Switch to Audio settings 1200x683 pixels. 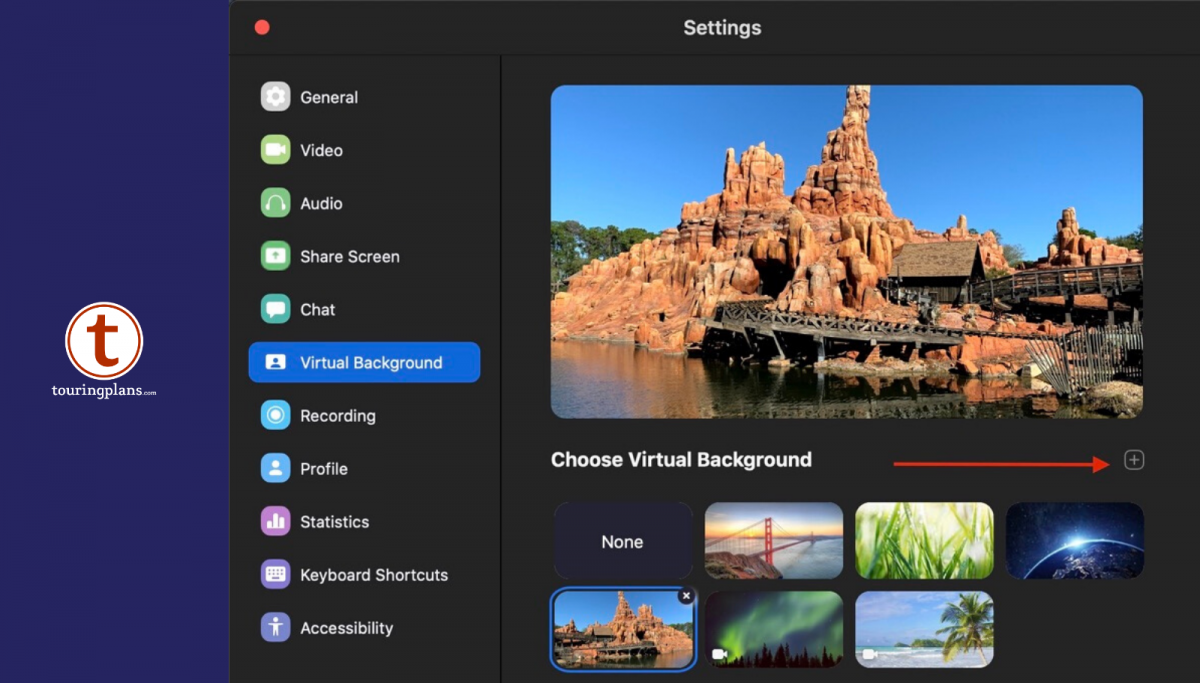(x=364, y=203)
